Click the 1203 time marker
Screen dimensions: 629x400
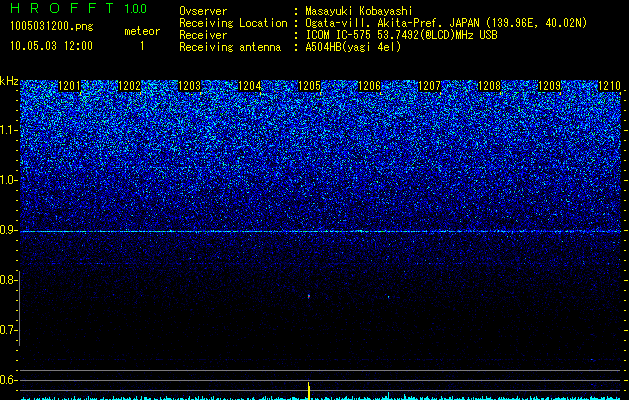189,86
